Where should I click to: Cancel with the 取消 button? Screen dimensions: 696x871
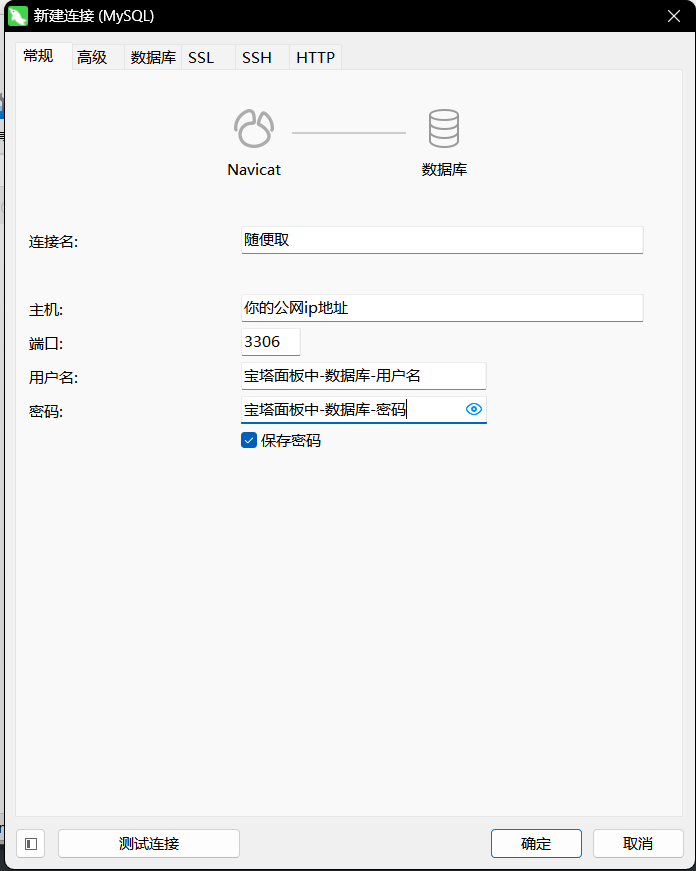(638, 844)
